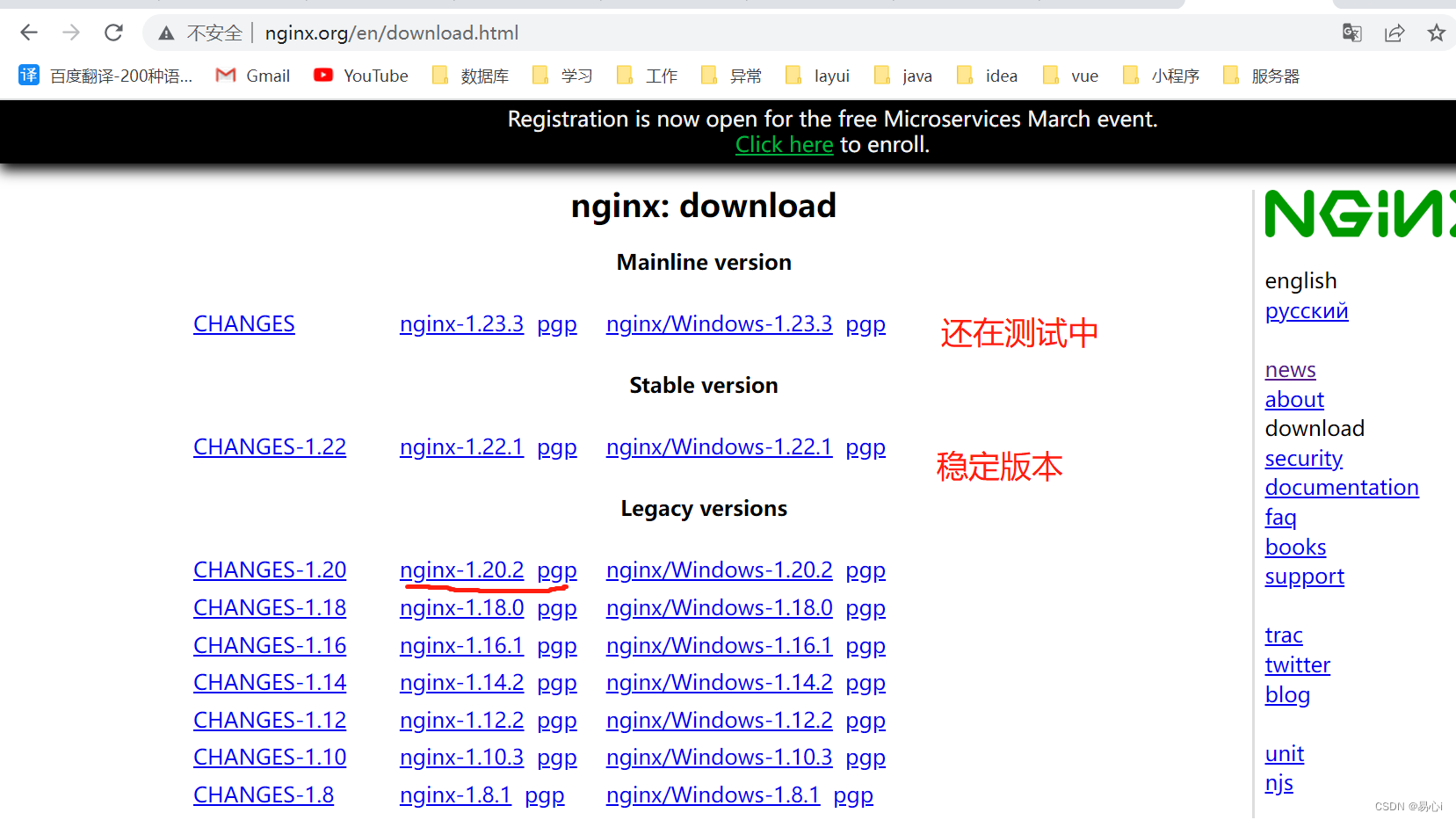Open pgp signature for nginx-1.22.1
Viewport: 1456px width, 820px height.
click(557, 448)
